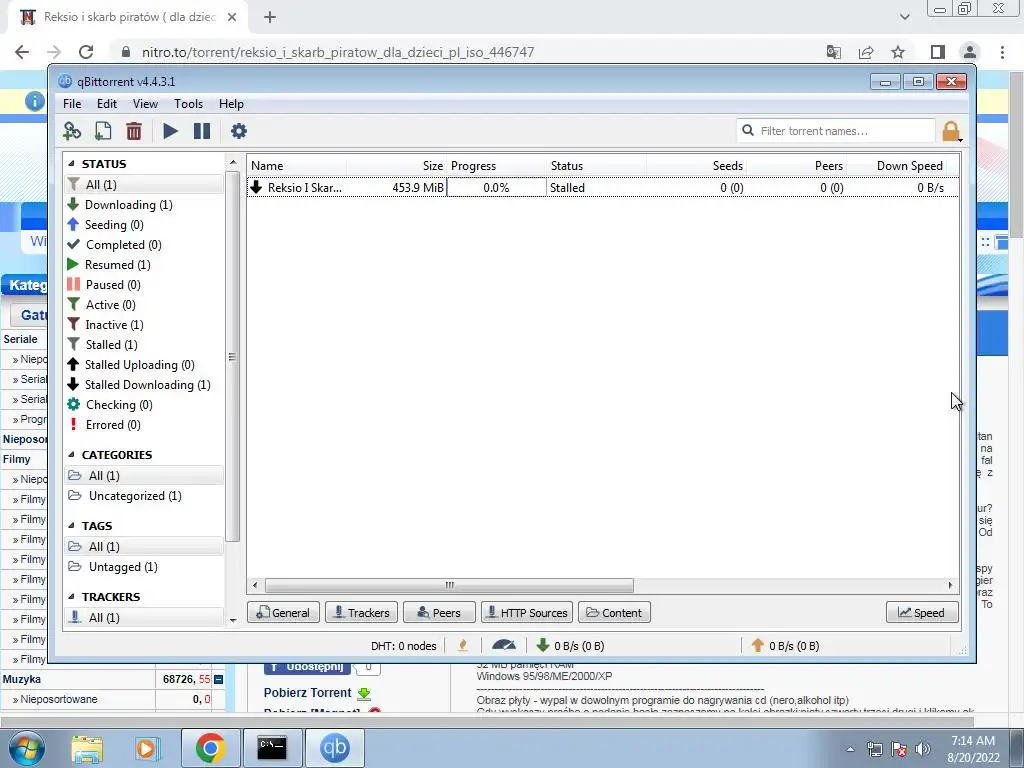The width and height of the screenshot is (1024, 768).
Task: Select Resumed (1) status filter
Action: (144, 264)
